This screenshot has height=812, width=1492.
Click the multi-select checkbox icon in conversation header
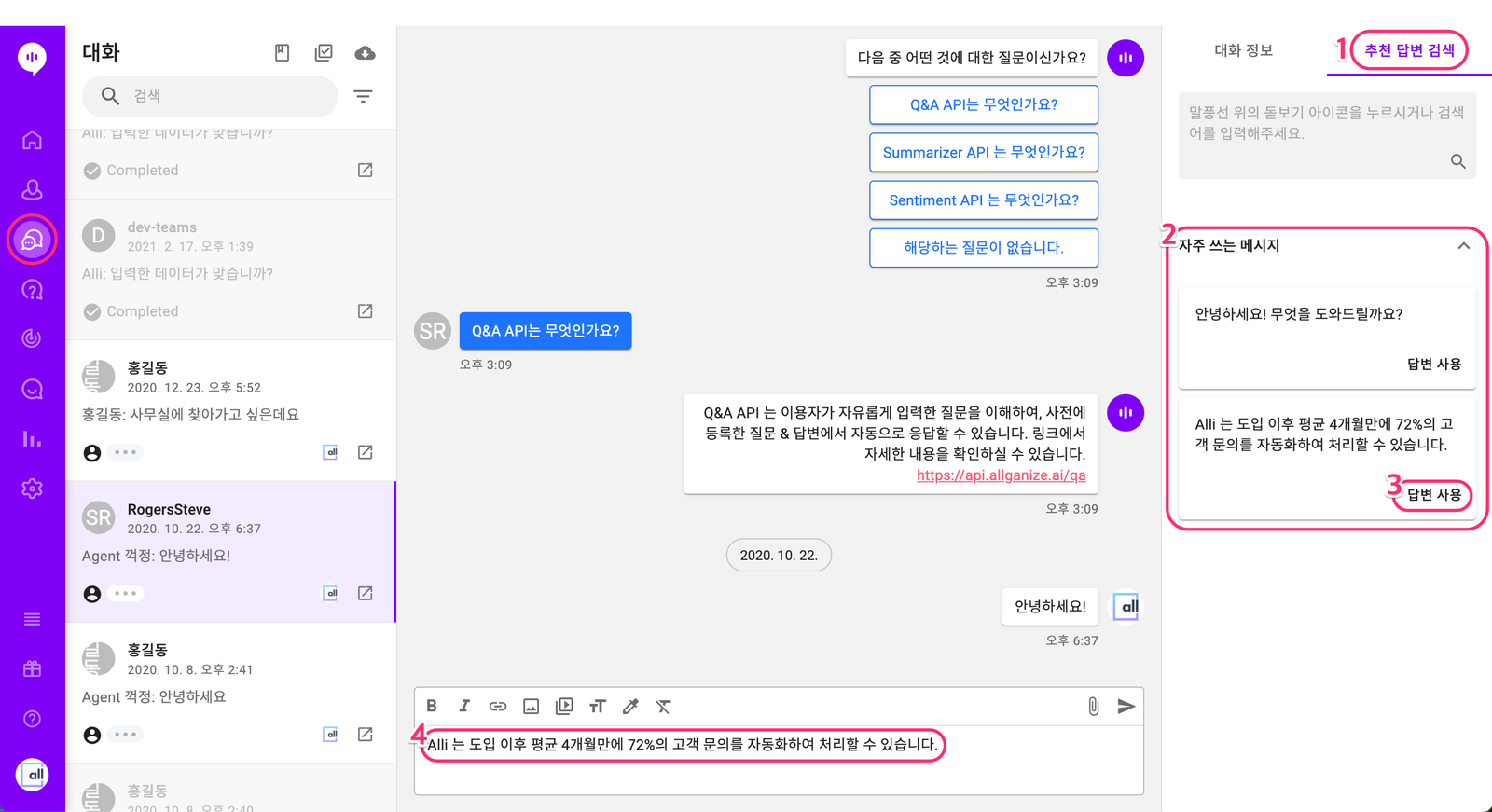coord(324,53)
